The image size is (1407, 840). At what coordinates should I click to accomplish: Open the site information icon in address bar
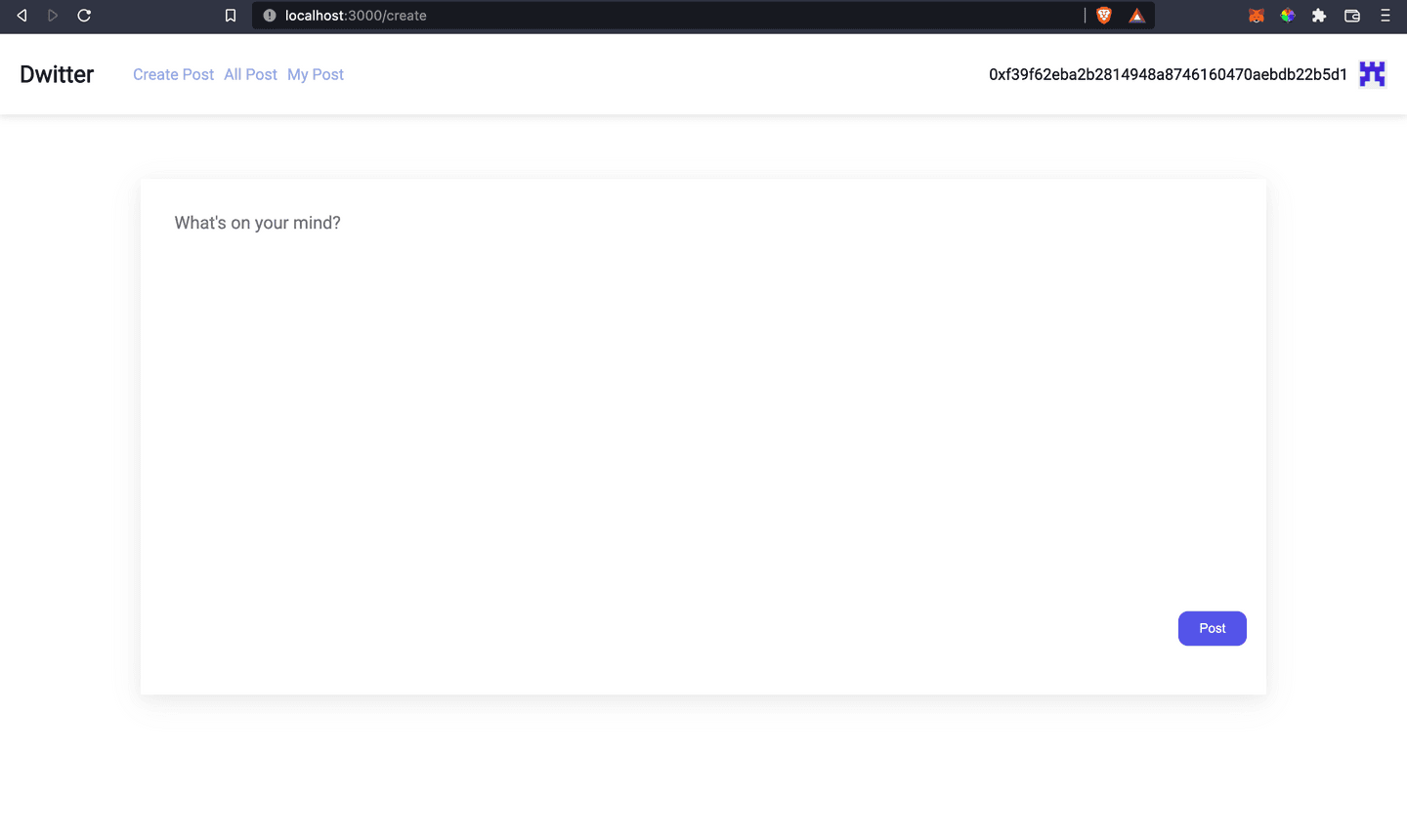[270, 16]
